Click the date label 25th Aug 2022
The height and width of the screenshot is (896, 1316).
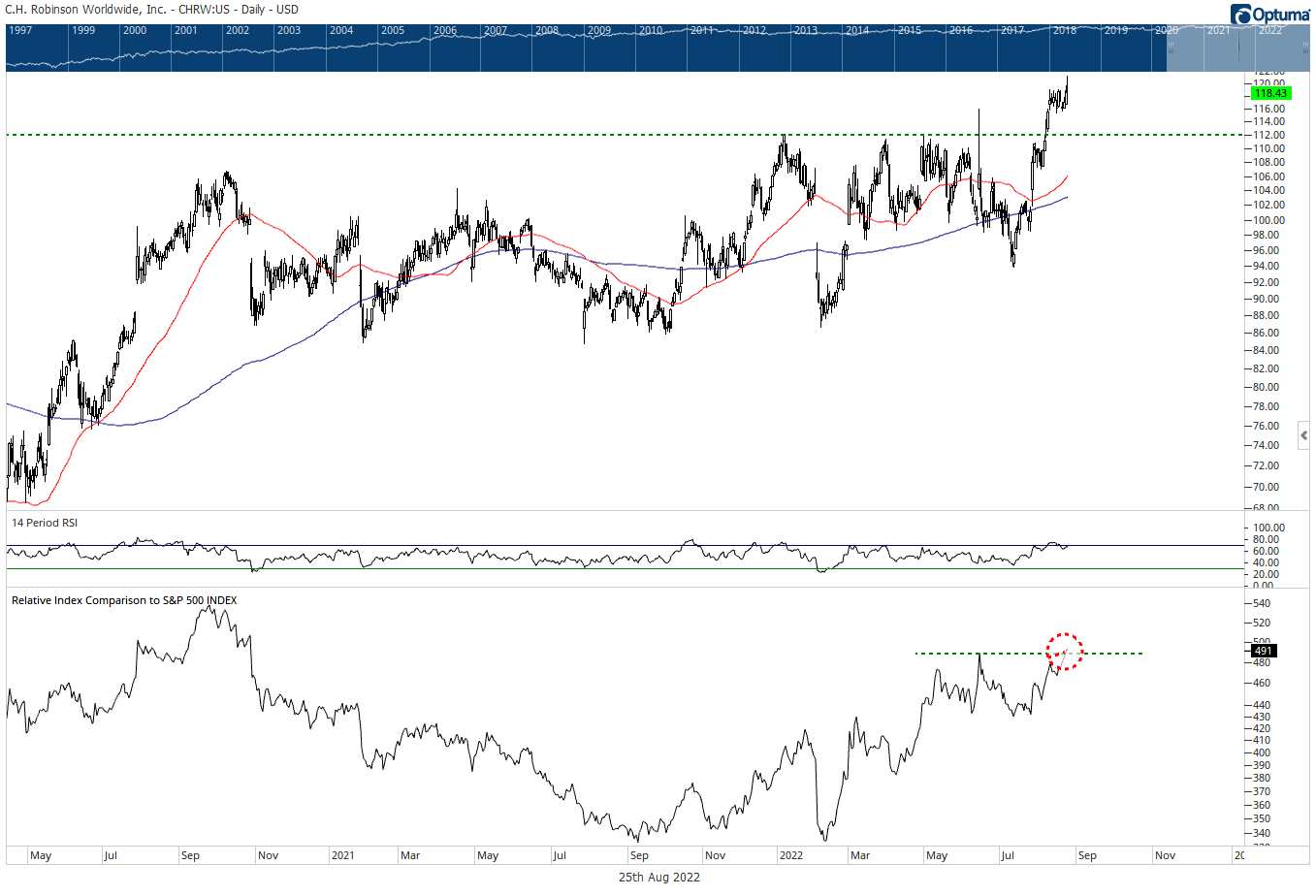(659, 878)
